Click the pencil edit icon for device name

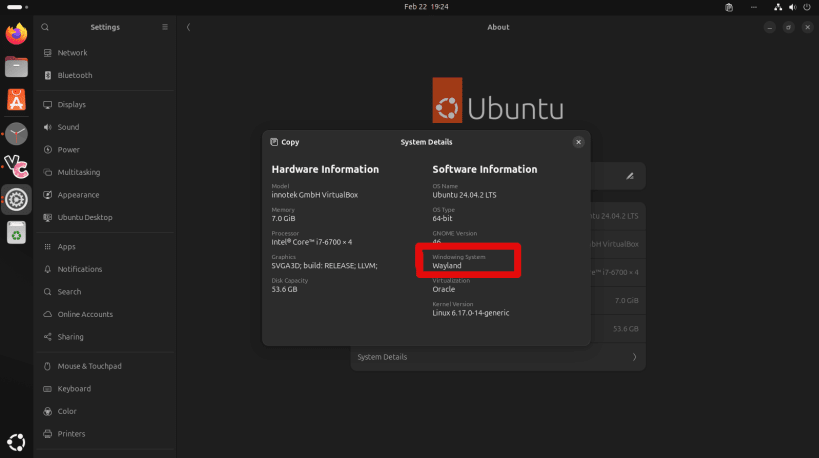click(630, 177)
